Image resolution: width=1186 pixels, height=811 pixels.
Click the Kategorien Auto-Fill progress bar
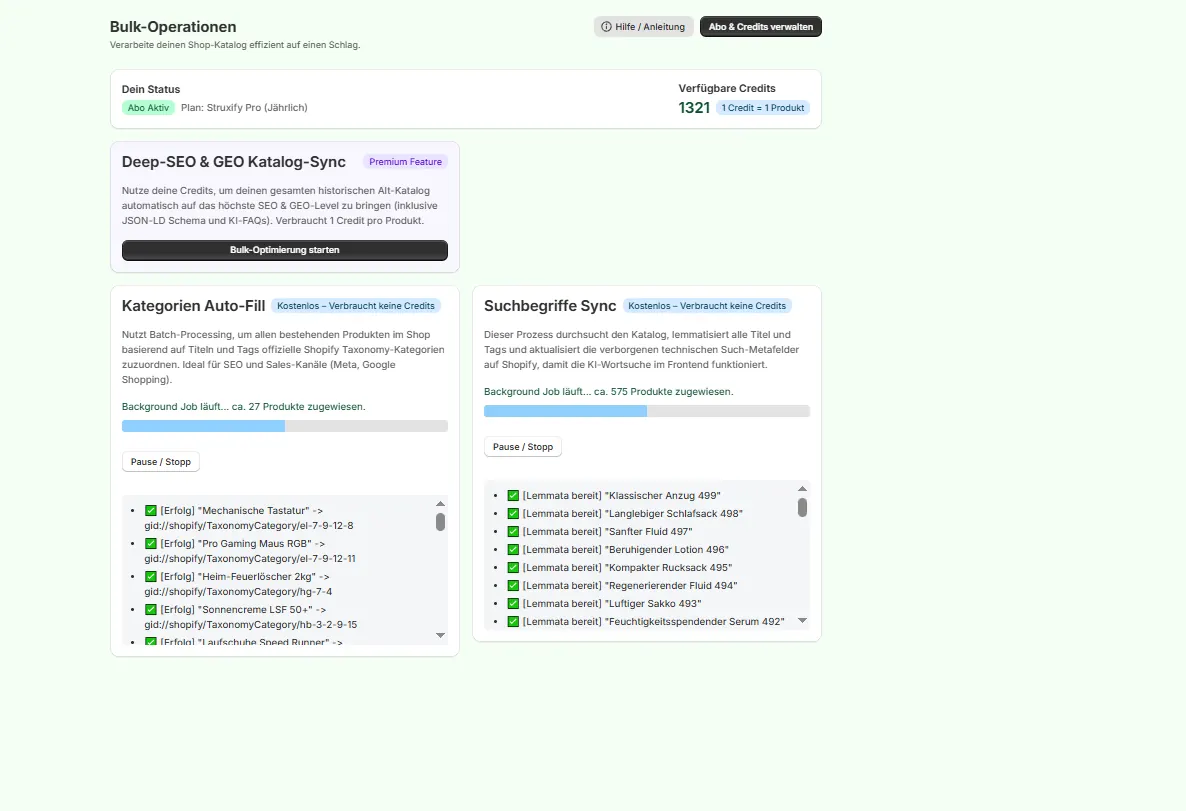pos(284,426)
